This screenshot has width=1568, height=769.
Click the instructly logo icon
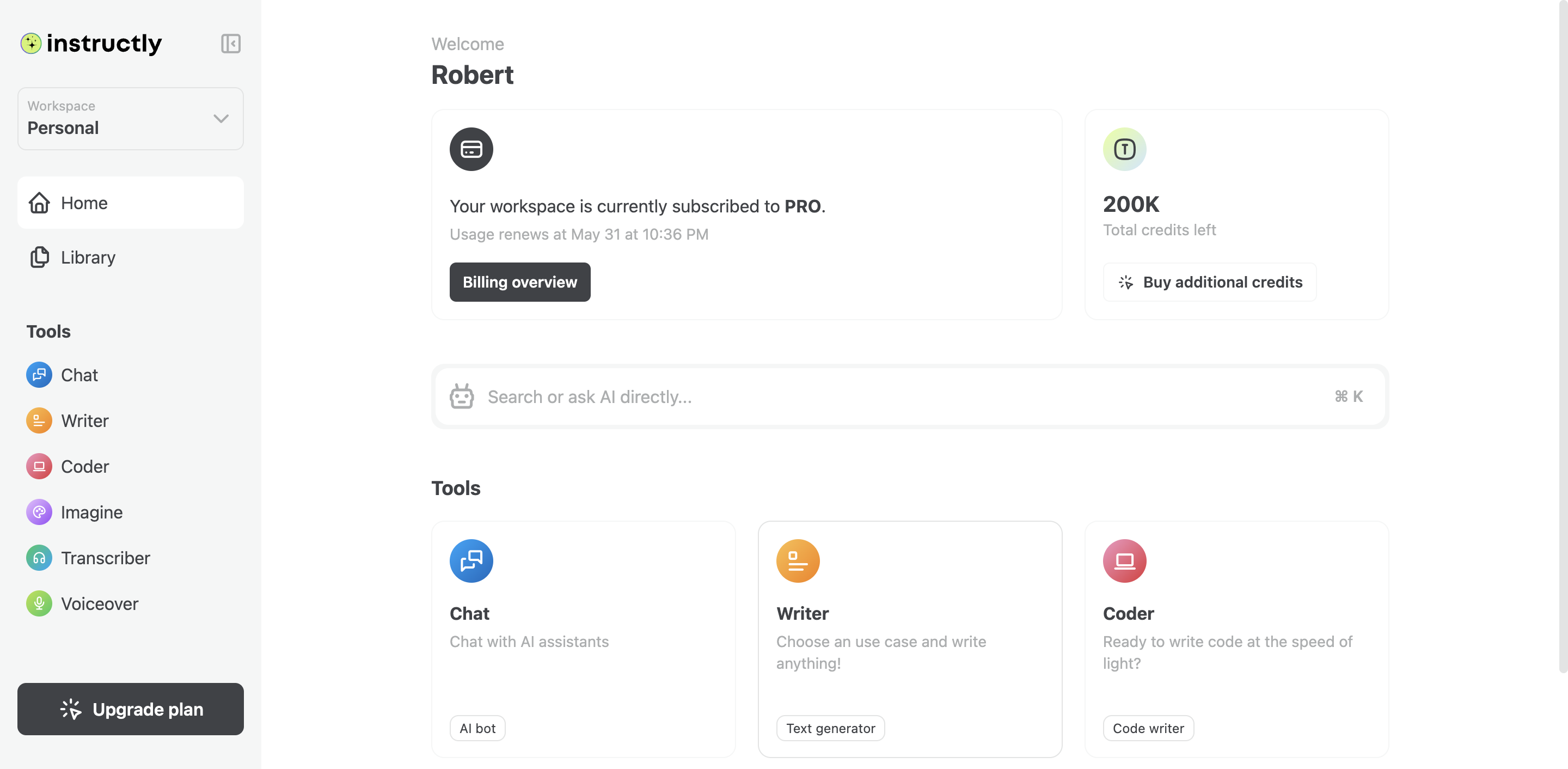[31, 43]
